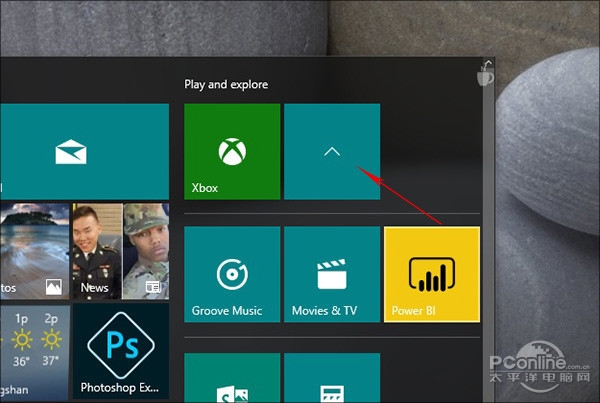Open Movies & TV app
Screen dimensions: 600x403
[332, 274]
